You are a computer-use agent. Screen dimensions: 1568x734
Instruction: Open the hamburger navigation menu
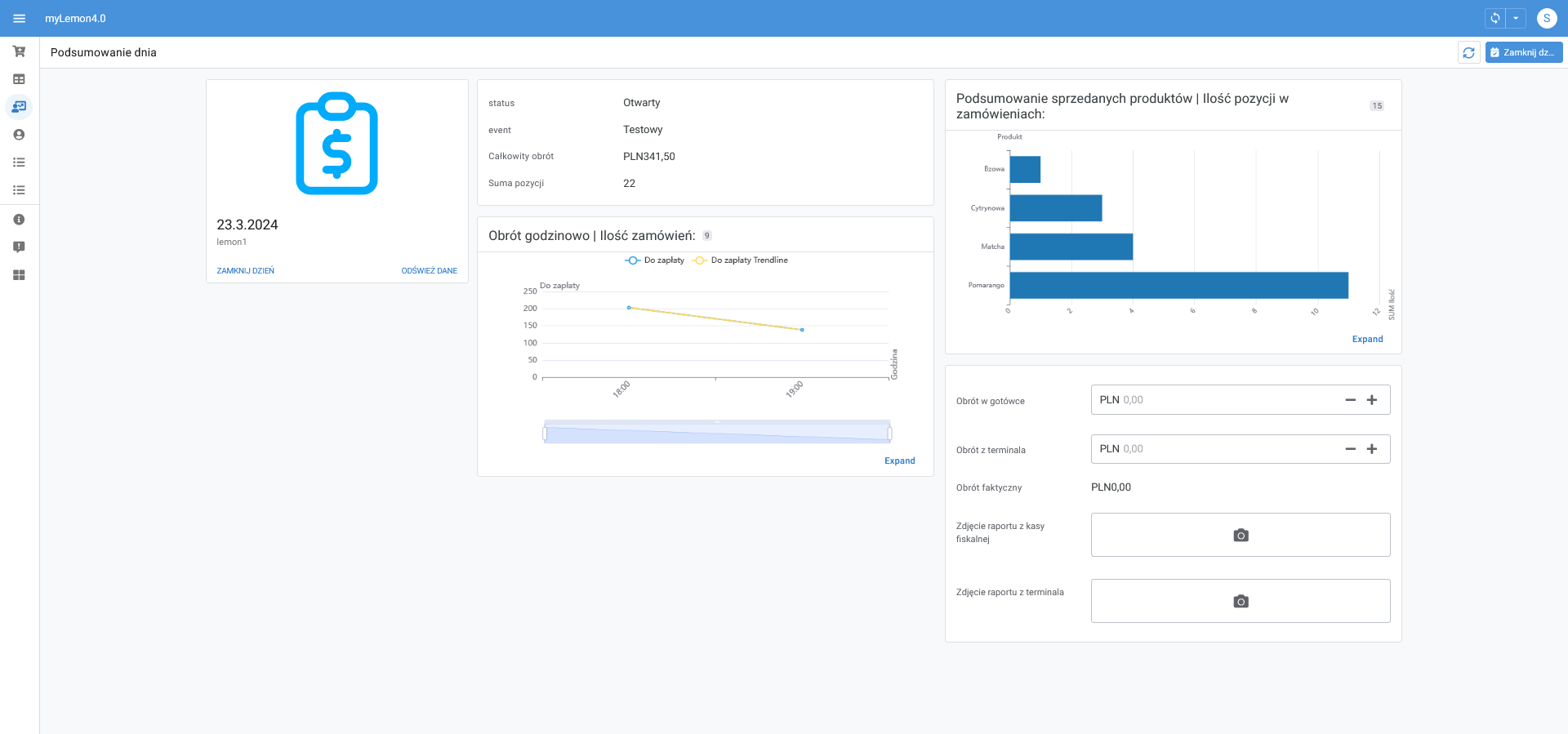tap(20, 18)
